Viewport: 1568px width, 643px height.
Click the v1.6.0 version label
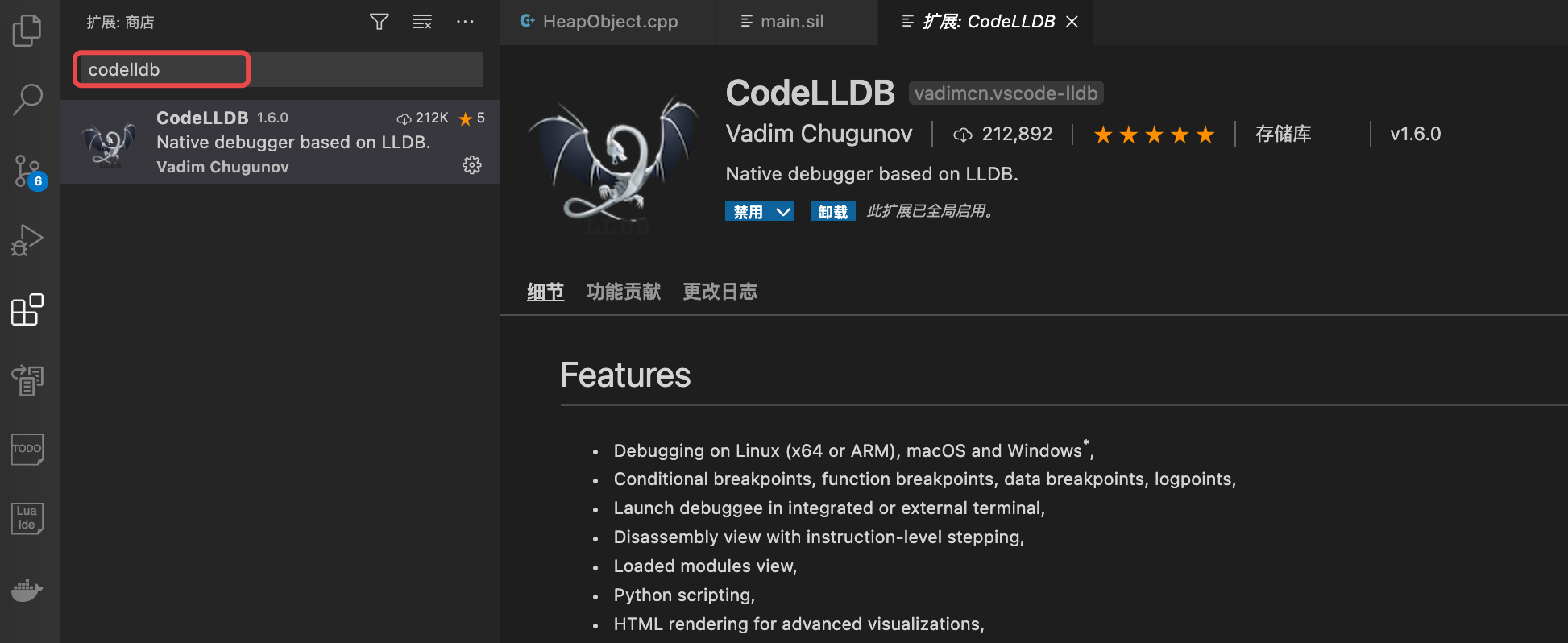(x=1416, y=134)
